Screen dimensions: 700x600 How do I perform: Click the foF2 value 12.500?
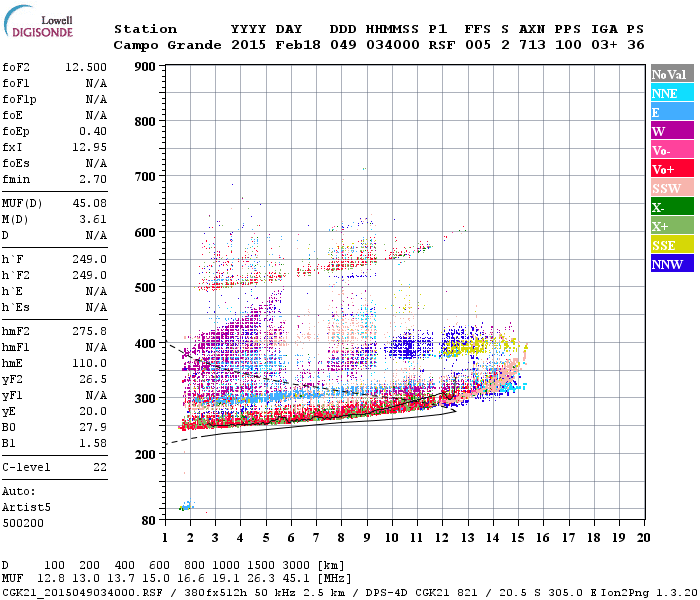[x=86, y=67]
